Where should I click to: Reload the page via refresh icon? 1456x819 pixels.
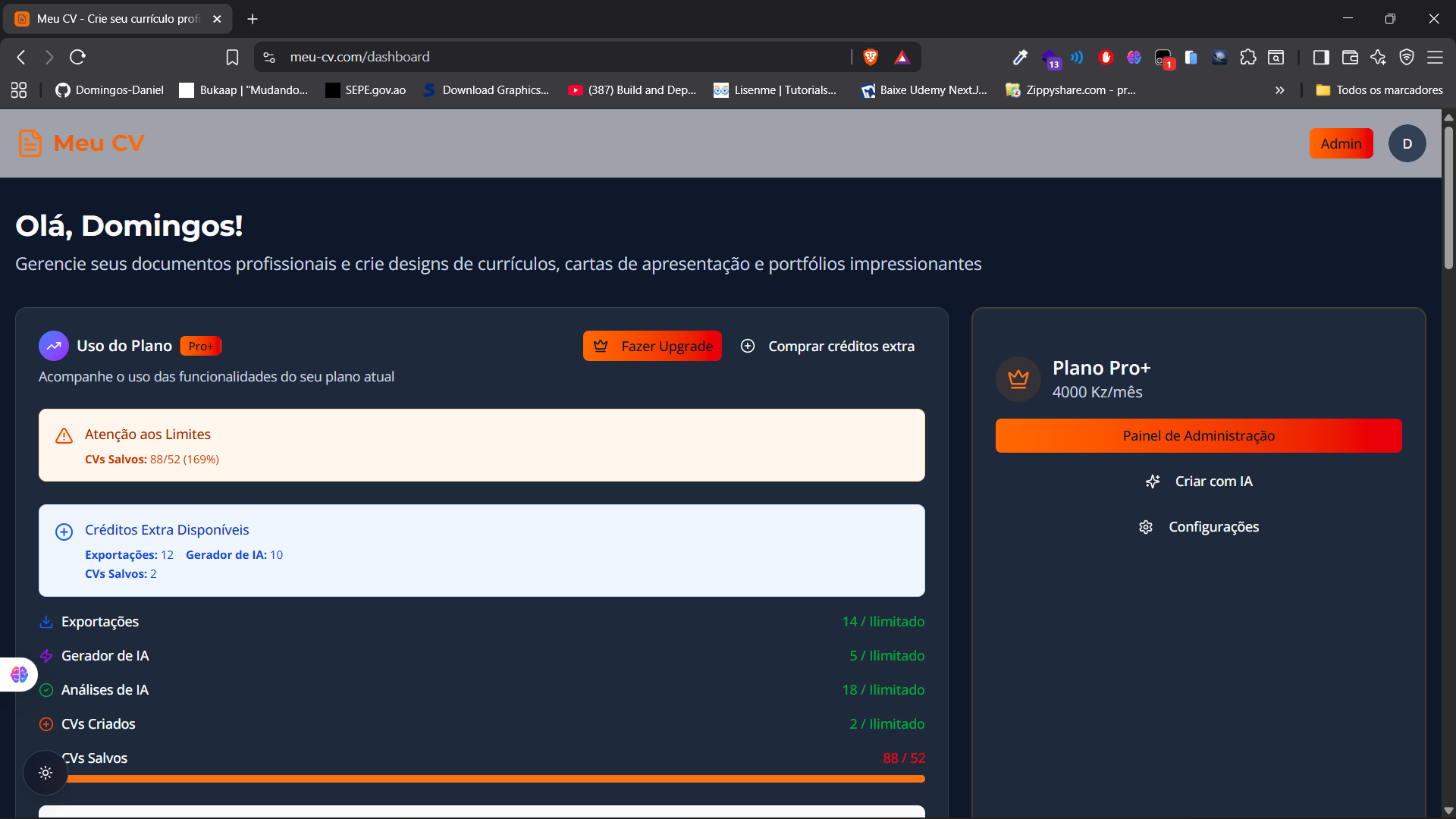(77, 57)
